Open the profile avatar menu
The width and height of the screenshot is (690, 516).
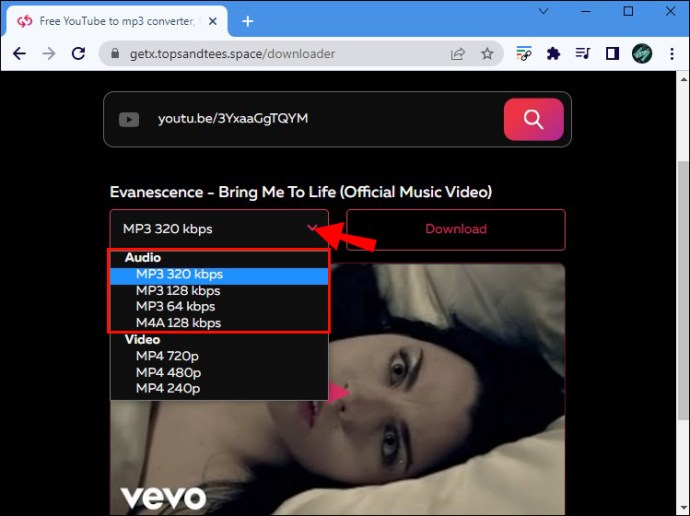pos(642,54)
